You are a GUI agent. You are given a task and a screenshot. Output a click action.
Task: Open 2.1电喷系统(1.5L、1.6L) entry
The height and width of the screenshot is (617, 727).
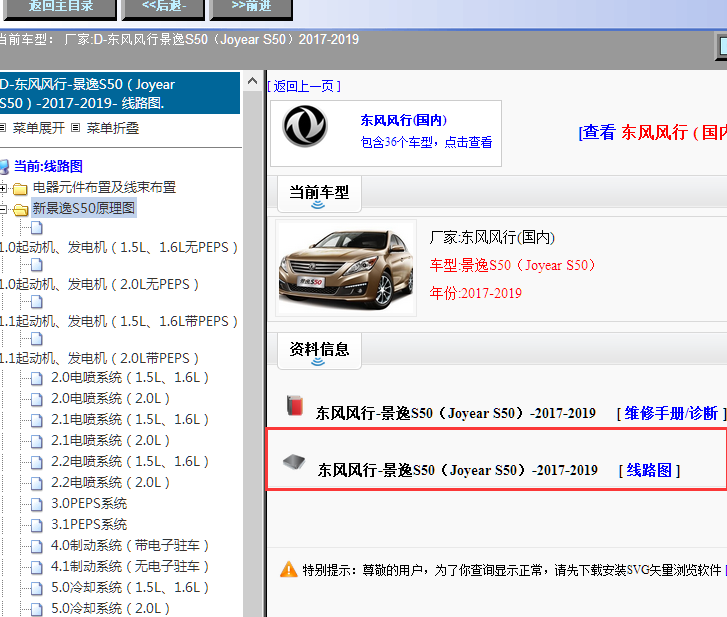tap(130, 420)
